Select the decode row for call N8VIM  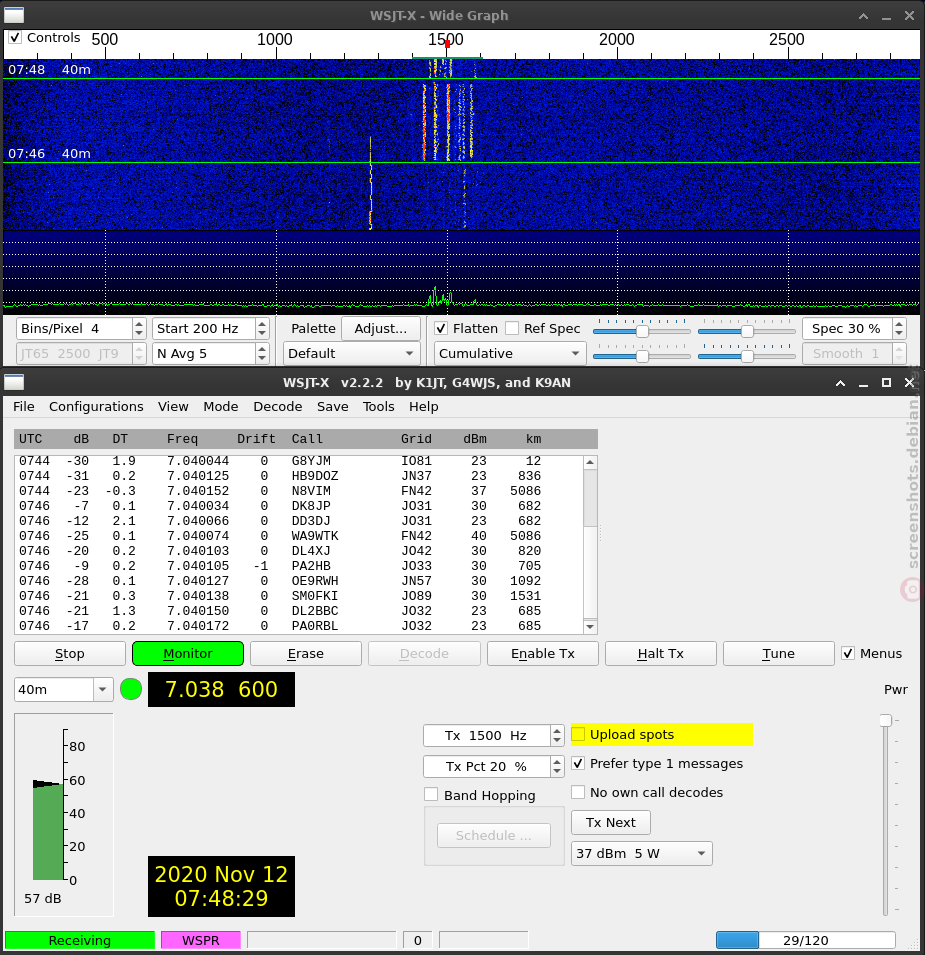click(x=298, y=491)
